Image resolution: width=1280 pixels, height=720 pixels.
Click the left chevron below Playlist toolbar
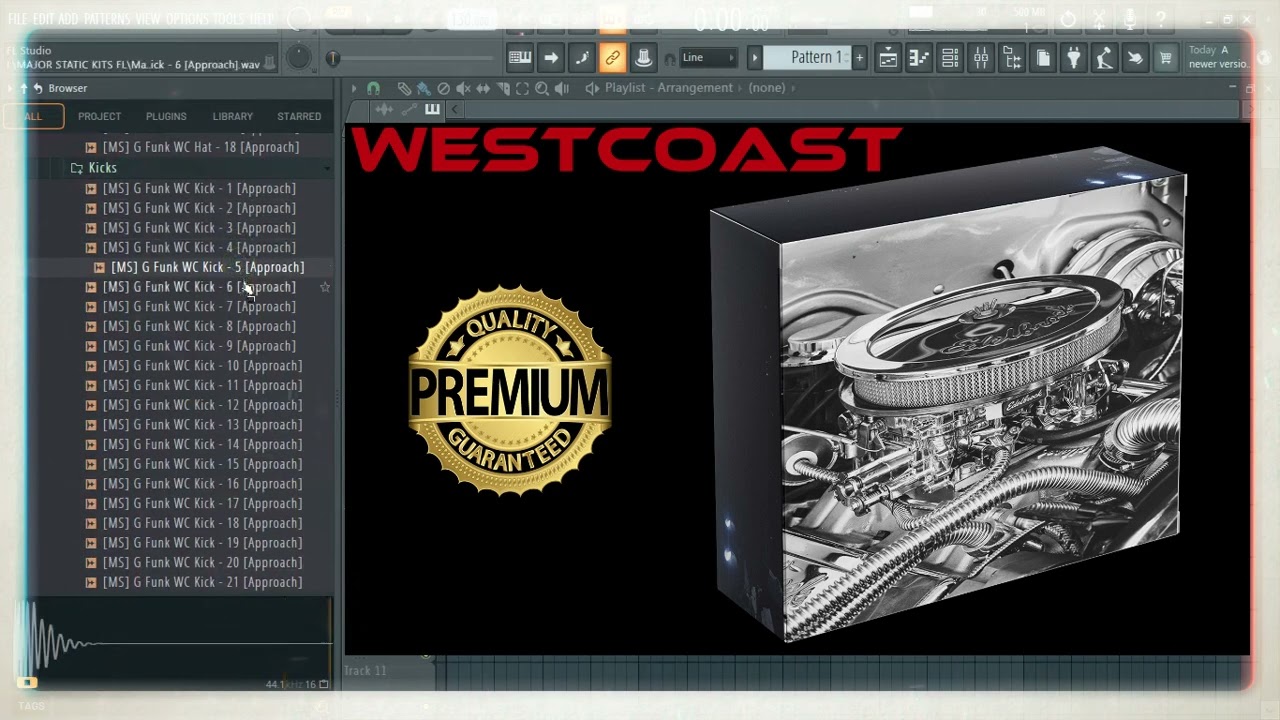455,109
